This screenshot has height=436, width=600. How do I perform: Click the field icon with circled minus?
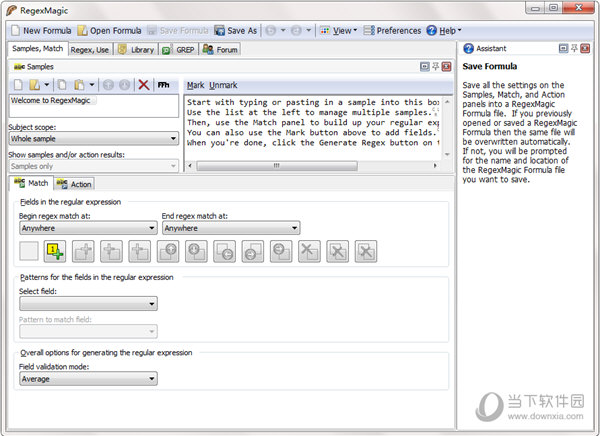pos(281,251)
